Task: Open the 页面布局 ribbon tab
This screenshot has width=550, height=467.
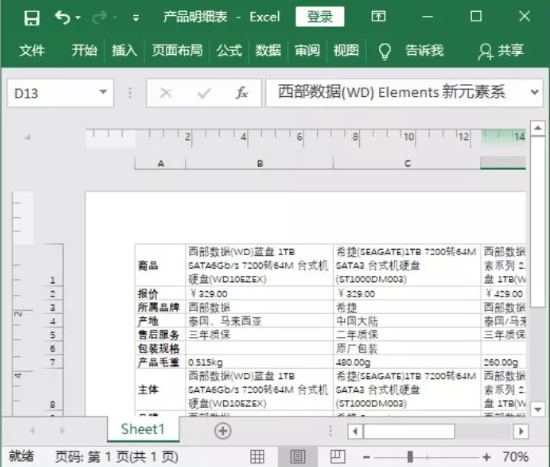Action: pyautogui.click(x=177, y=51)
